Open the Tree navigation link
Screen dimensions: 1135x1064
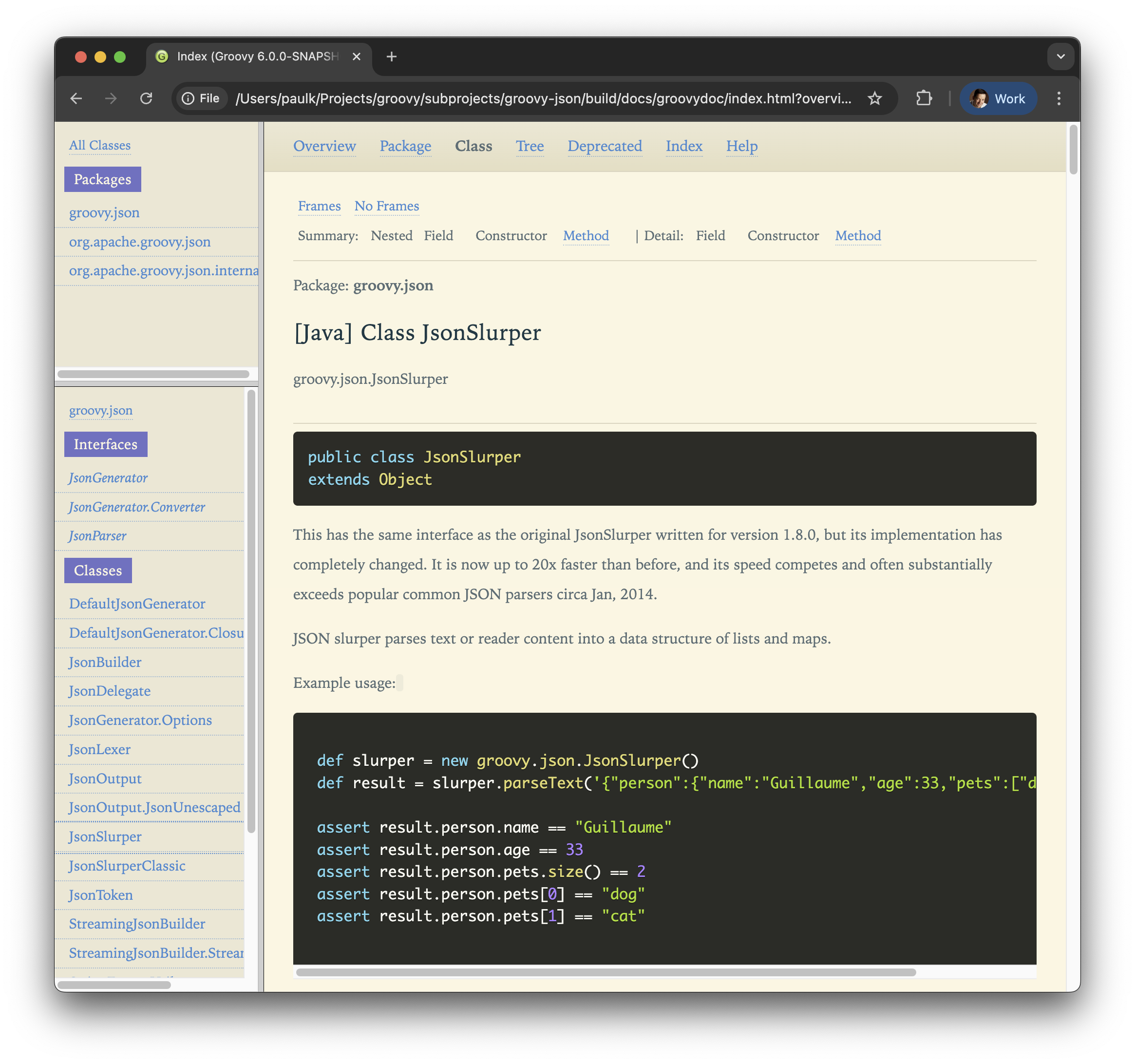click(530, 146)
